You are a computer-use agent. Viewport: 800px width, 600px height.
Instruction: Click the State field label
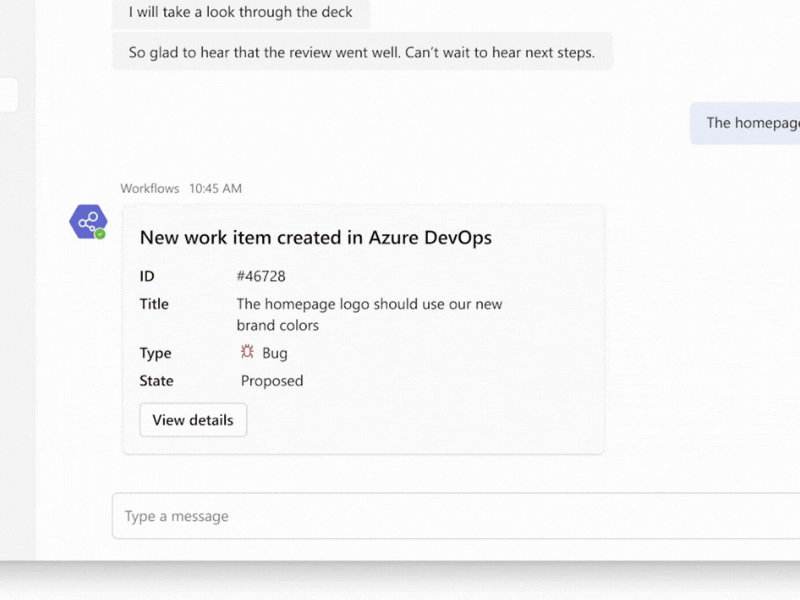[x=156, y=381]
